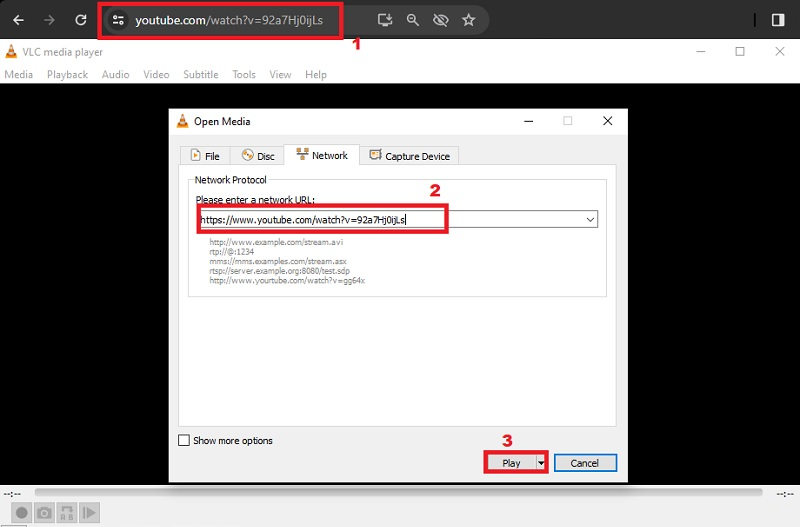Click the record button in VLC
The width and height of the screenshot is (800, 527).
point(21,513)
